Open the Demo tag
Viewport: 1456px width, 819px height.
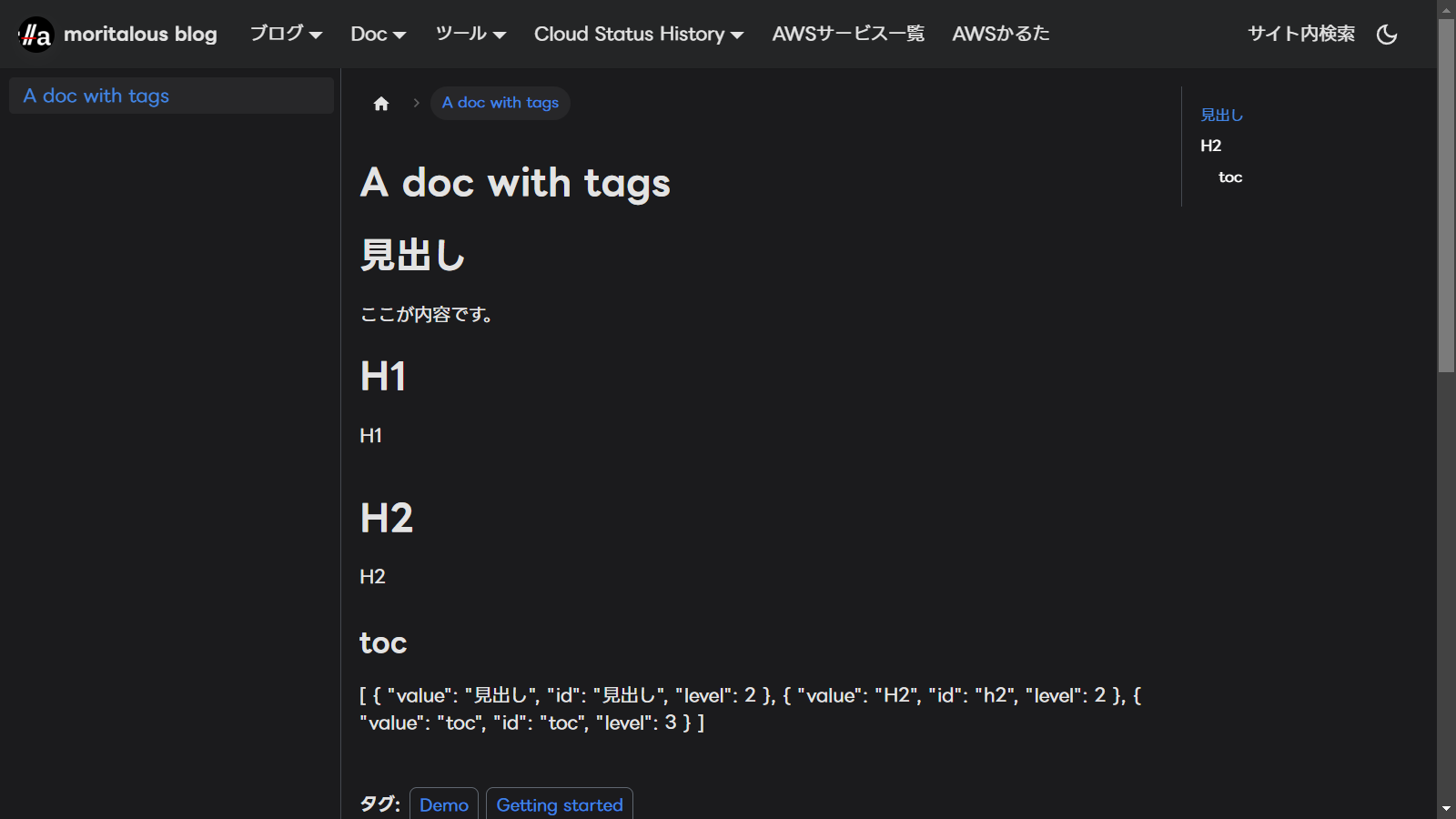pyautogui.click(x=444, y=804)
